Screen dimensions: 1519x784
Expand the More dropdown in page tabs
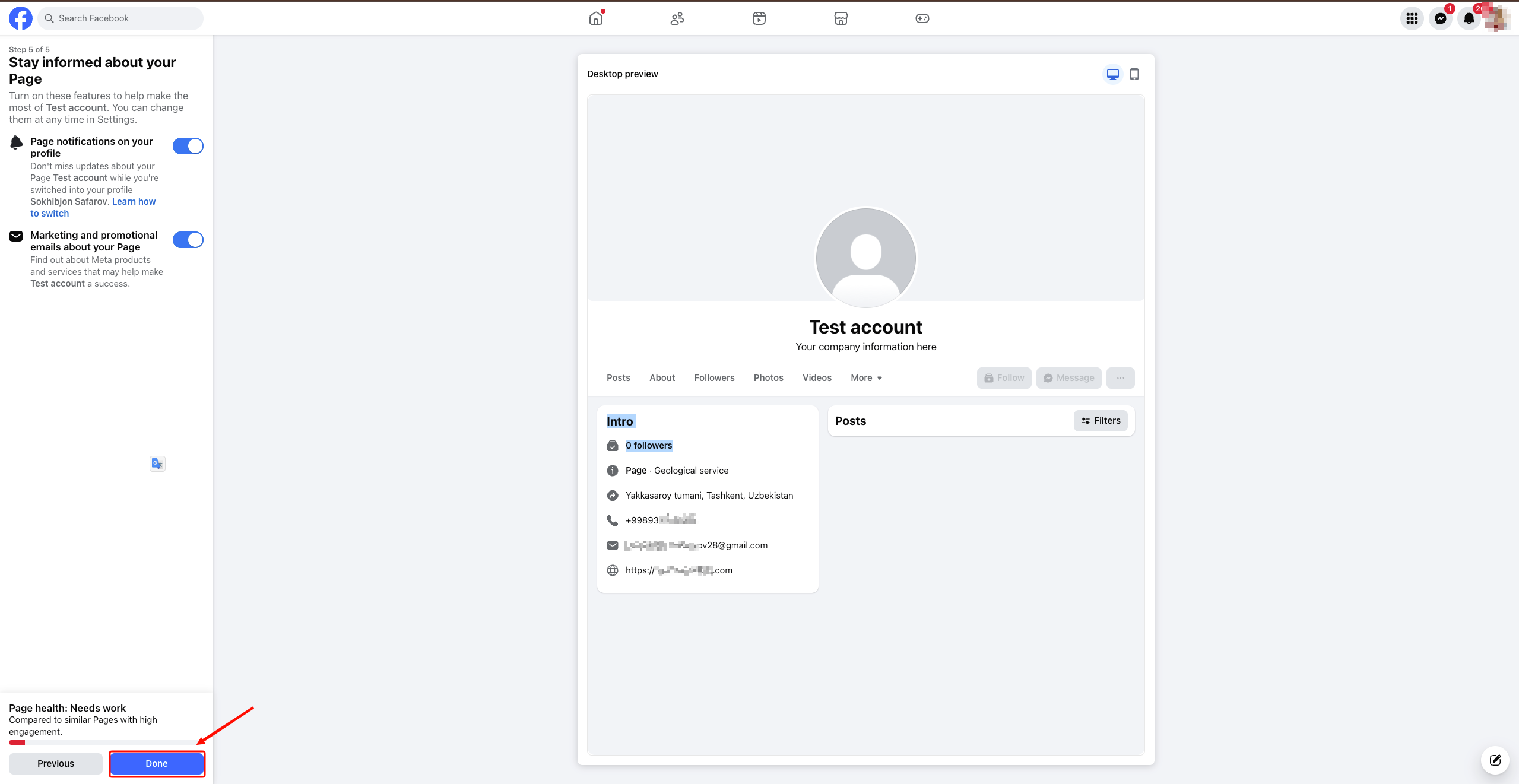point(867,378)
